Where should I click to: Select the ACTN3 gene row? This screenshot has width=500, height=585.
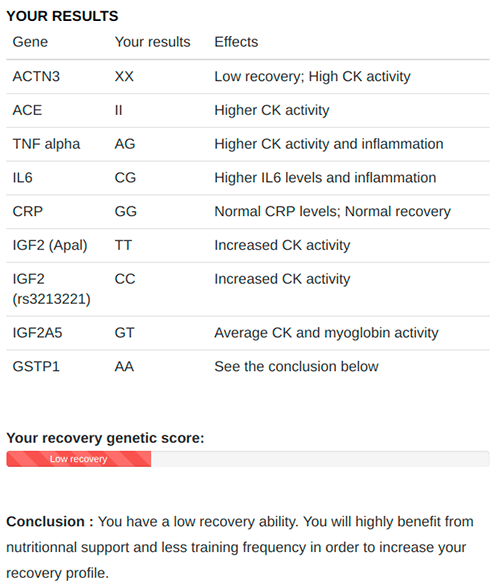pyautogui.click(x=248, y=77)
